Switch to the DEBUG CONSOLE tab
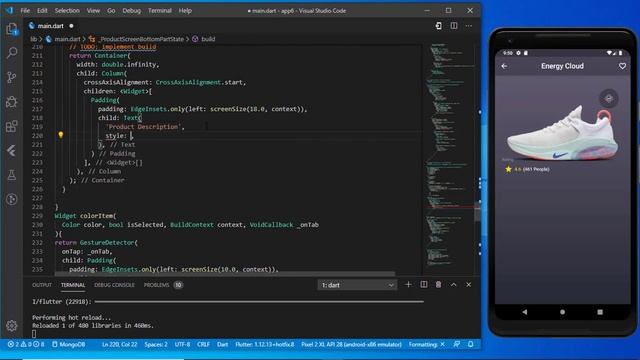This screenshot has width=640, height=360. click(114, 285)
